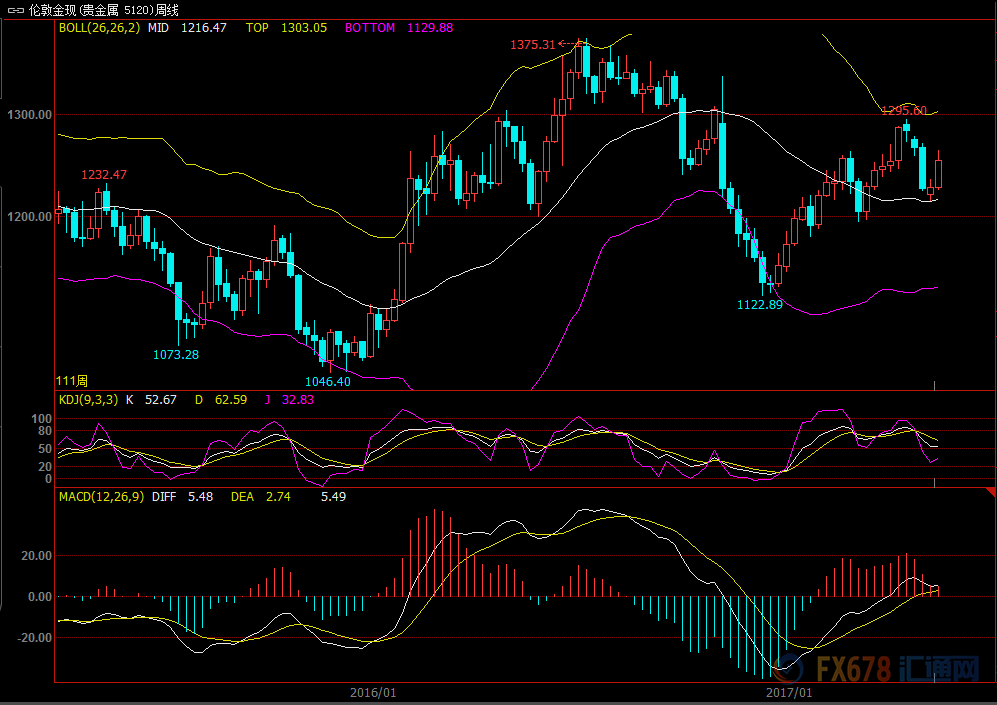Click the 2016/01 date on time axis
997x705 pixels.
[373, 692]
